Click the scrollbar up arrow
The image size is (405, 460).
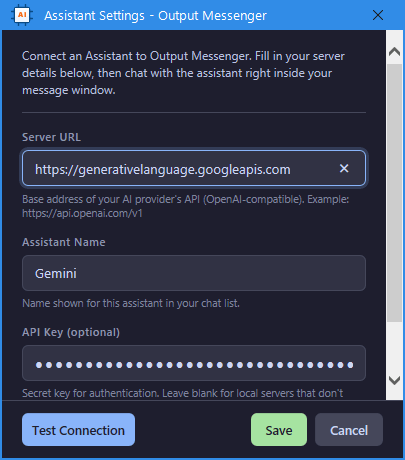[x=394, y=51]
